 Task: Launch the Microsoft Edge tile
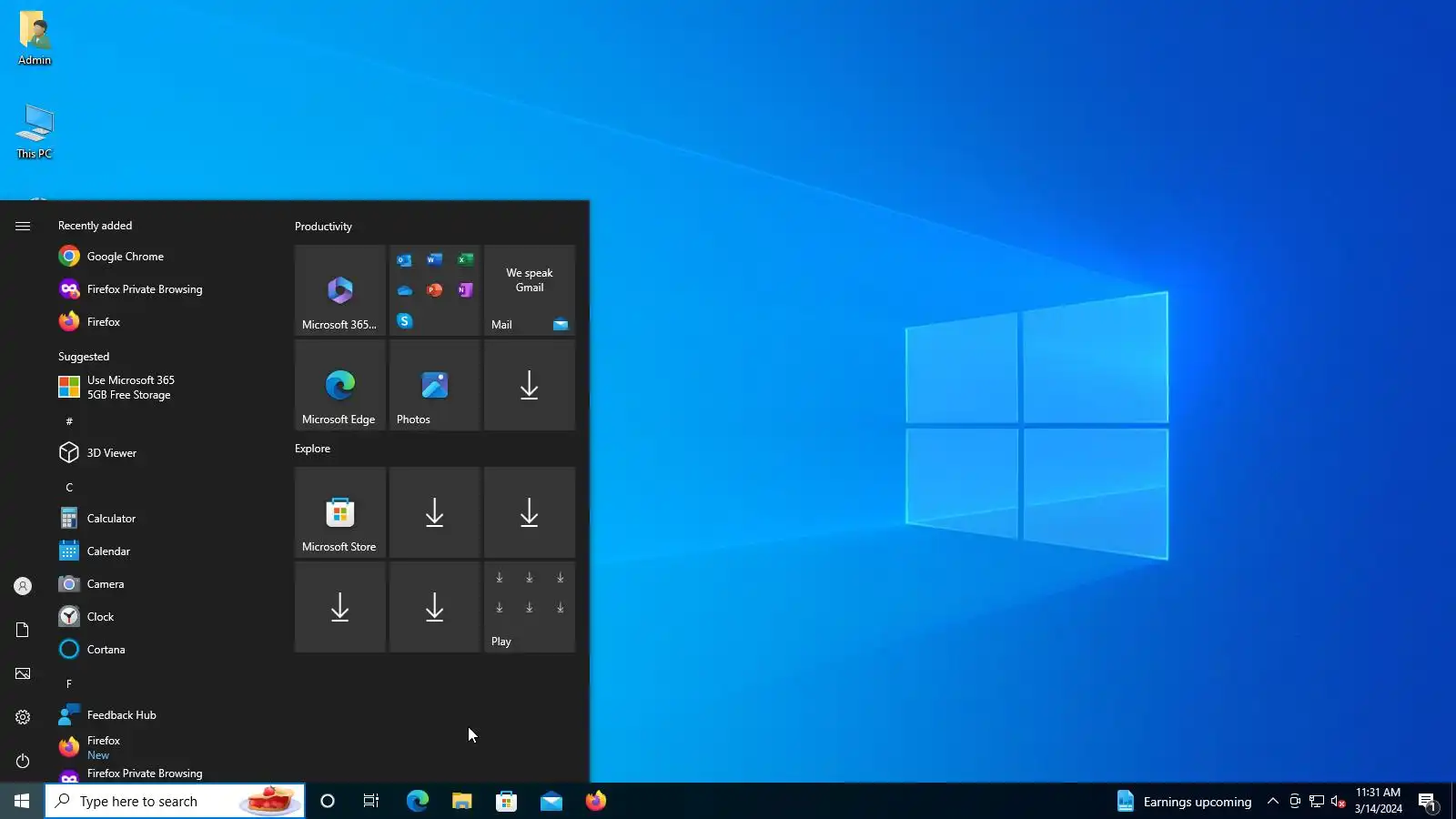340,385
